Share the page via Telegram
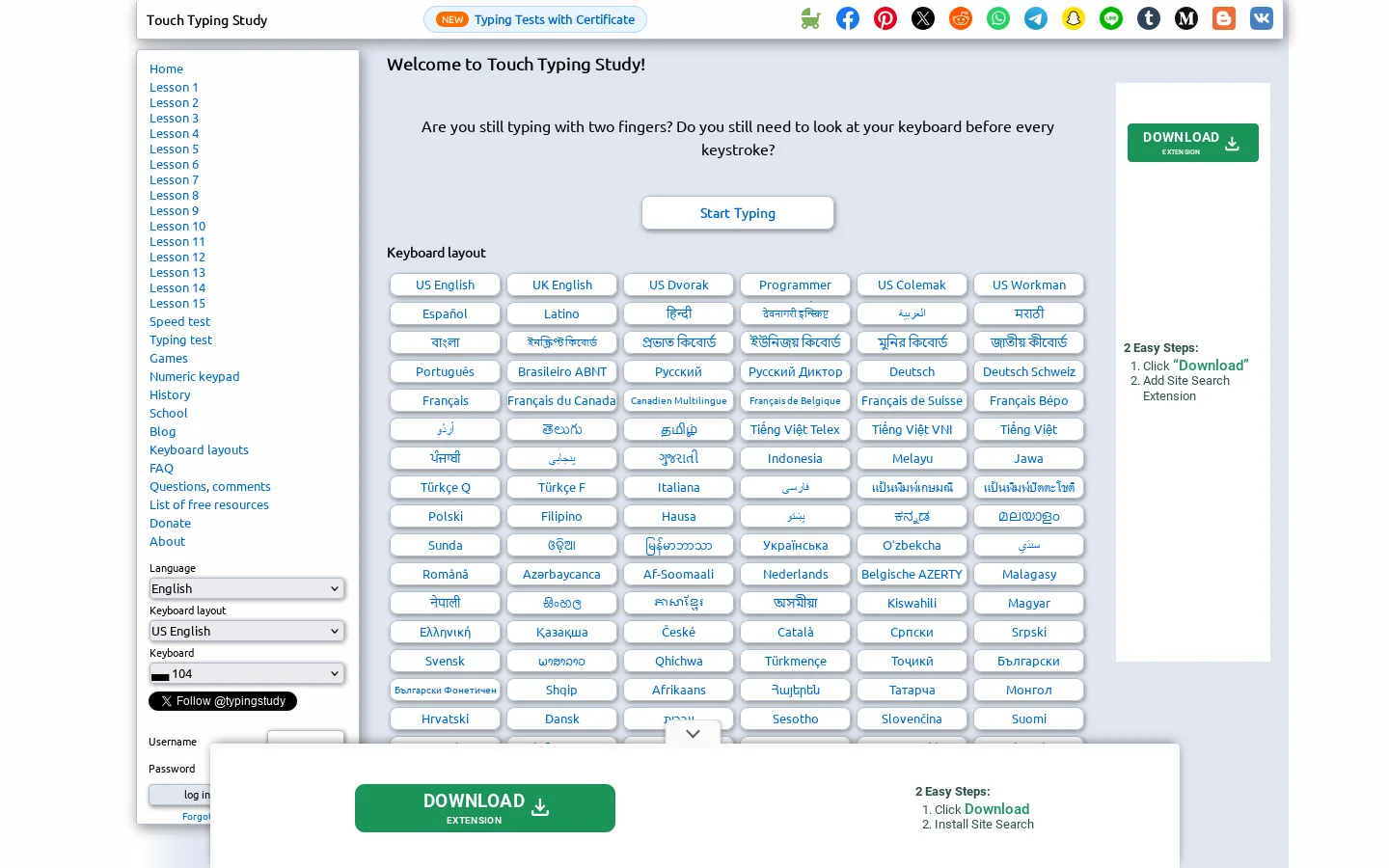Screen dimensions: 1389x868 coord(1036,18)
